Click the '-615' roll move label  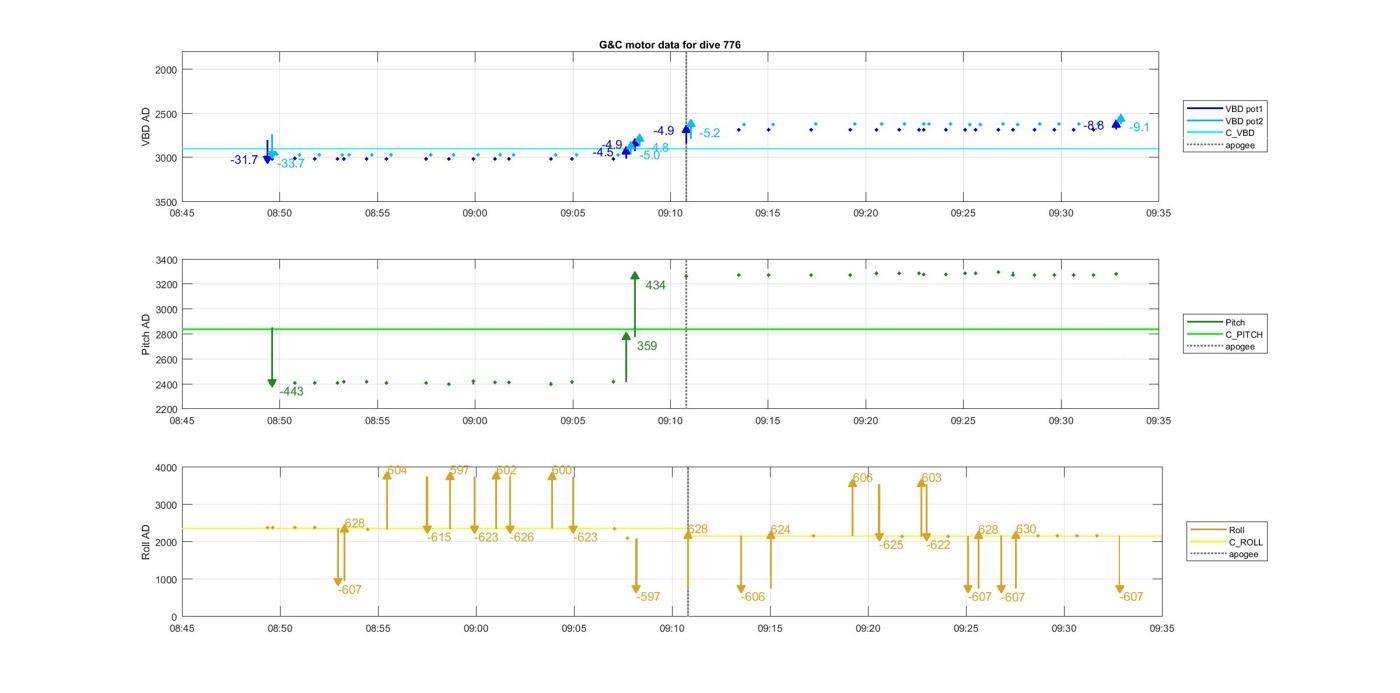[439, 537]
